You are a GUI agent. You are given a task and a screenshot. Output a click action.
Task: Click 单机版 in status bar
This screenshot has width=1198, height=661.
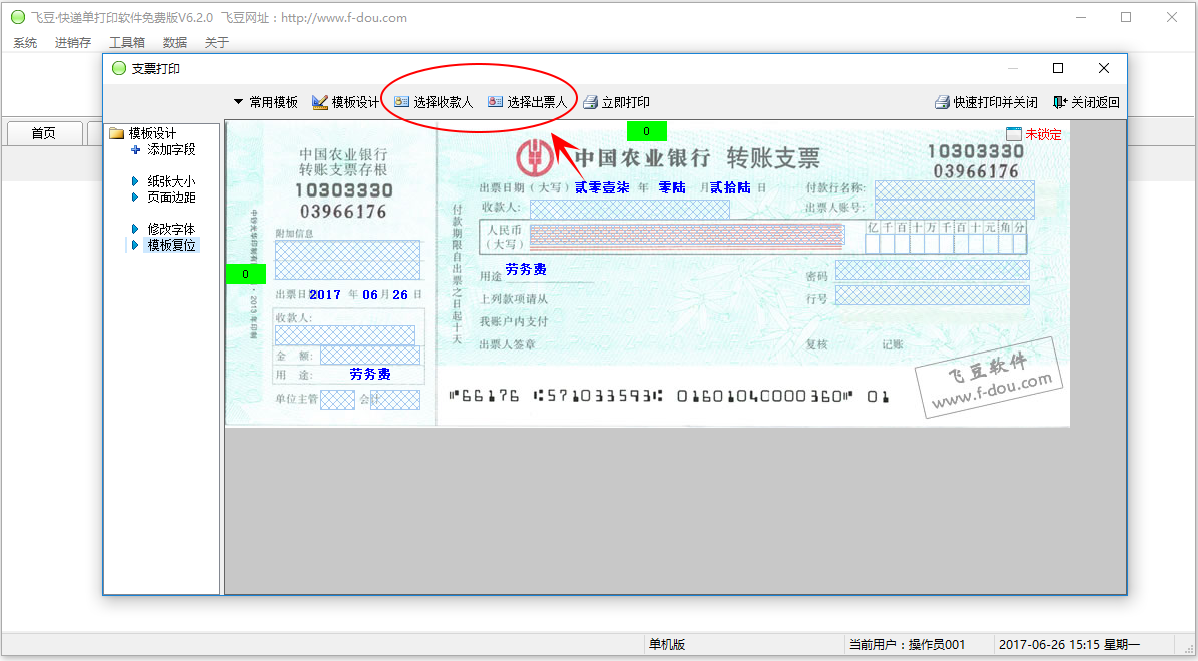[x=667, y=645]
